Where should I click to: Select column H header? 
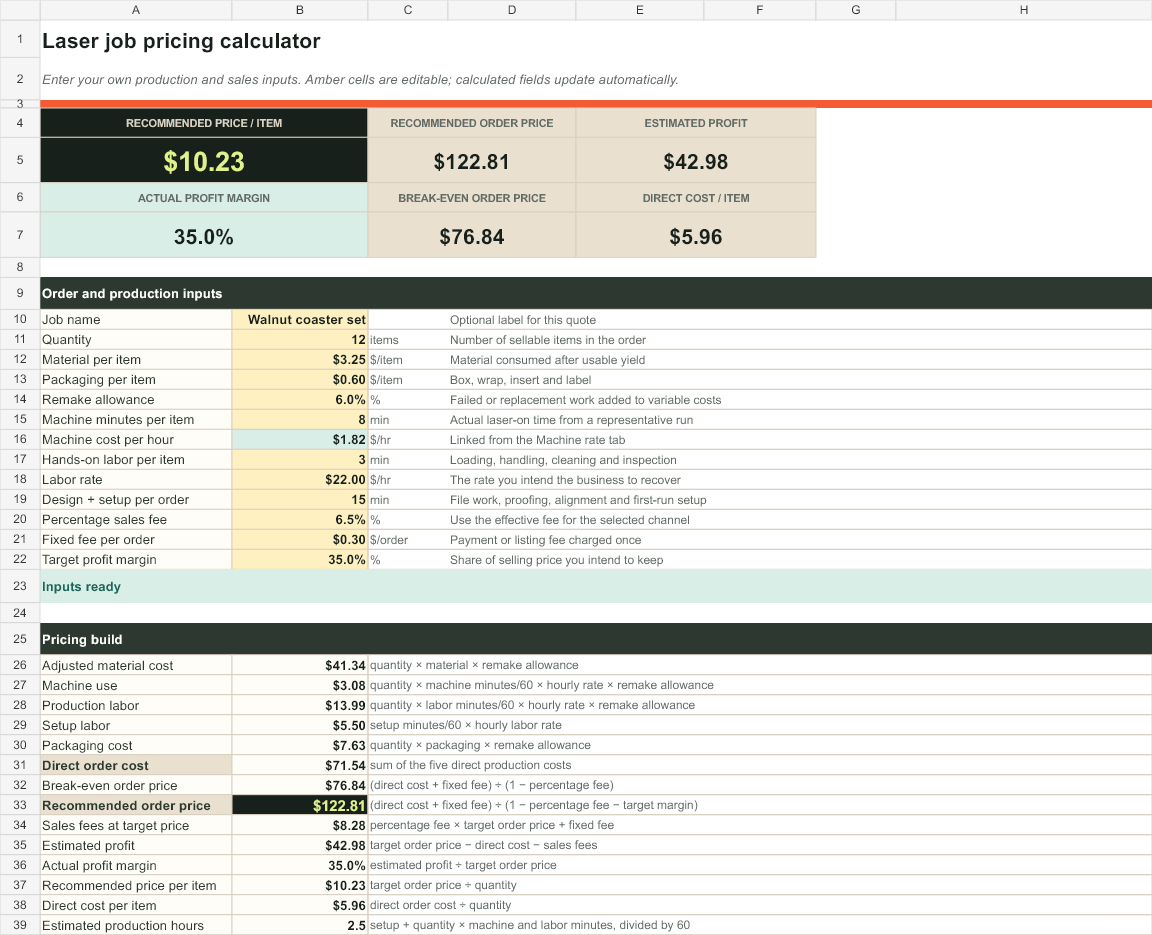click(1024, 10)
